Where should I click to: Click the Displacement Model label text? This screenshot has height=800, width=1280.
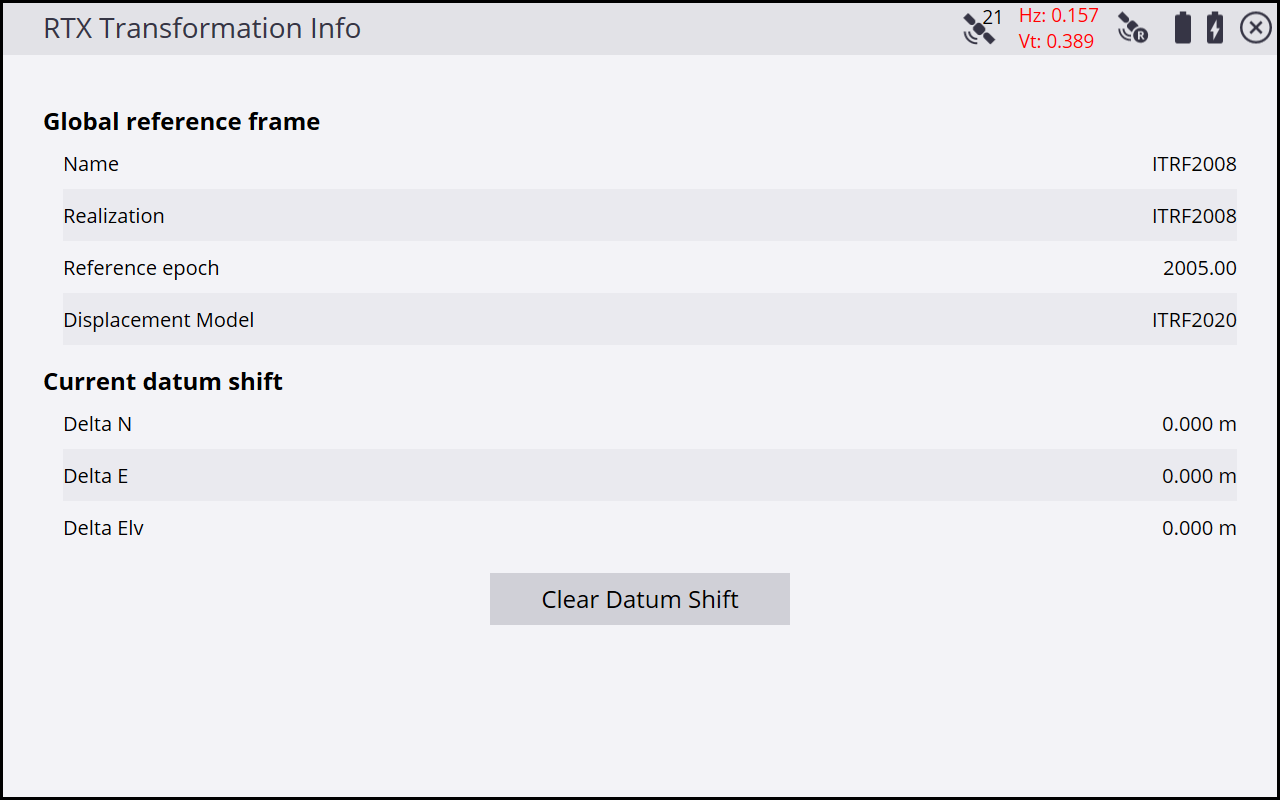point(158,320)
